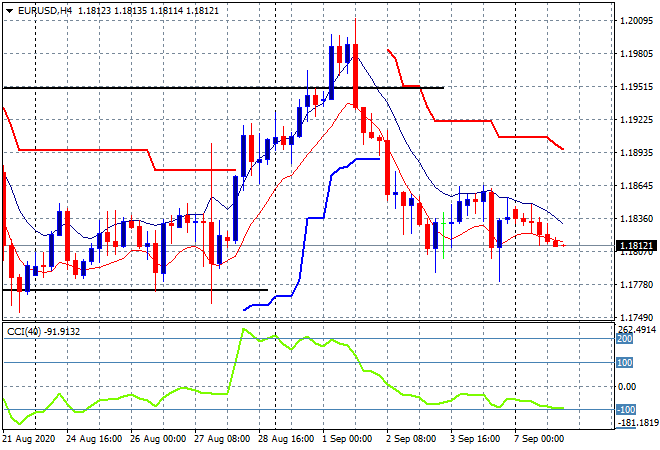Click the 1.19515 price scale value
Viewport: 660px width, 450px height.
[x=636, y=87]
